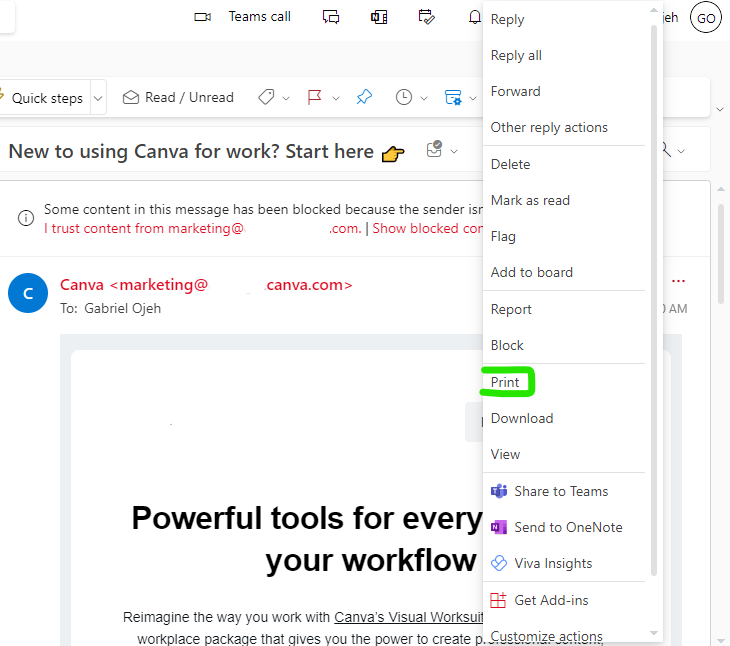Open the notifications bell icon
The height and width of the screenshot is (646, 730).
(x=474, y=17)
